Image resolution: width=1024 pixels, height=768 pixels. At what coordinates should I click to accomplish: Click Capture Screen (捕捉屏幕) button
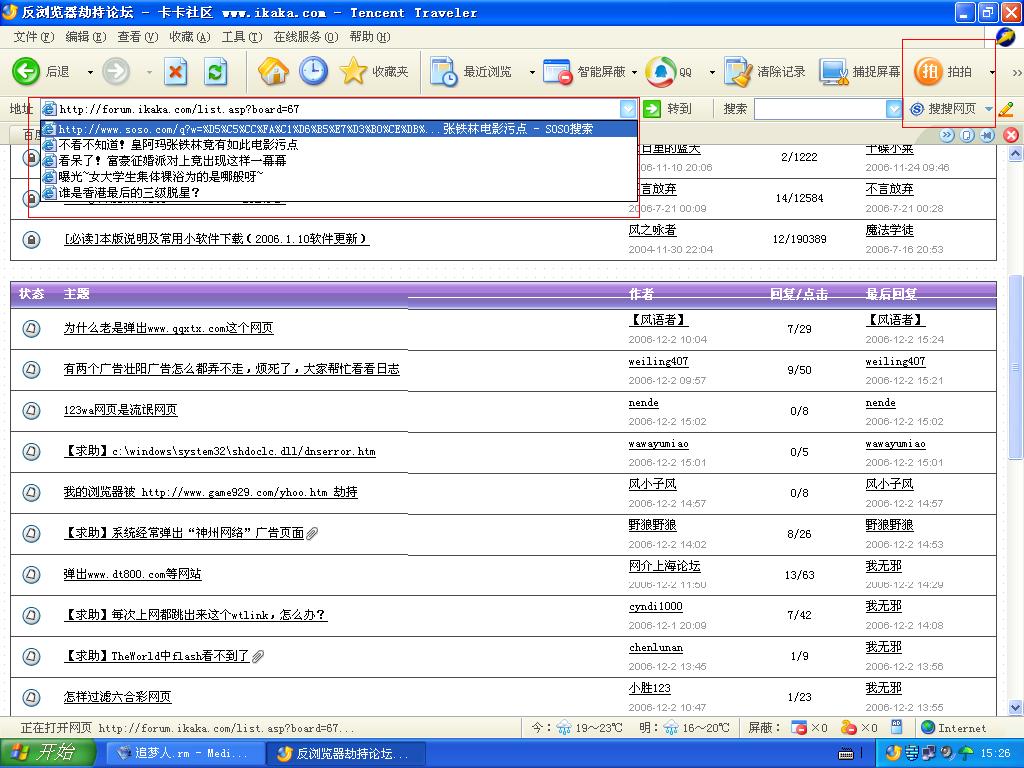(x=860, y=72)
